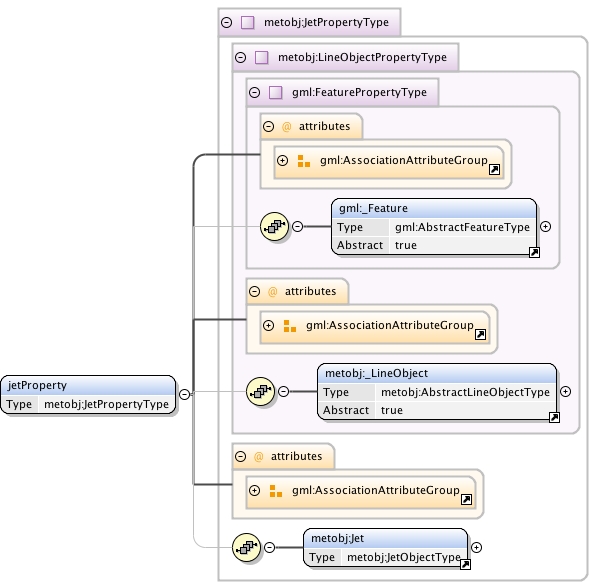Click the @ icon of attributes above metobj:Jet group
589x582 pixels.
coord(258,457)
